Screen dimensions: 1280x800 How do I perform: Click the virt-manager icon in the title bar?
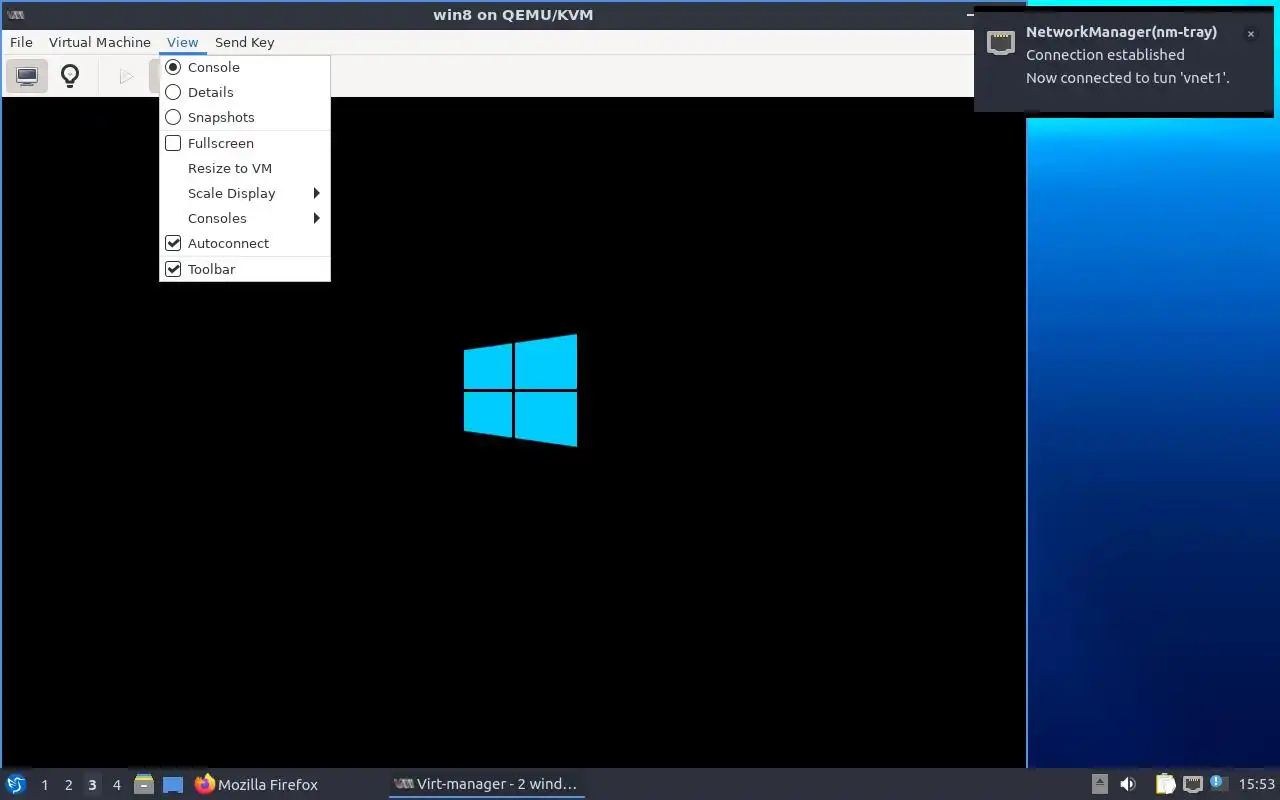point(15,15)
